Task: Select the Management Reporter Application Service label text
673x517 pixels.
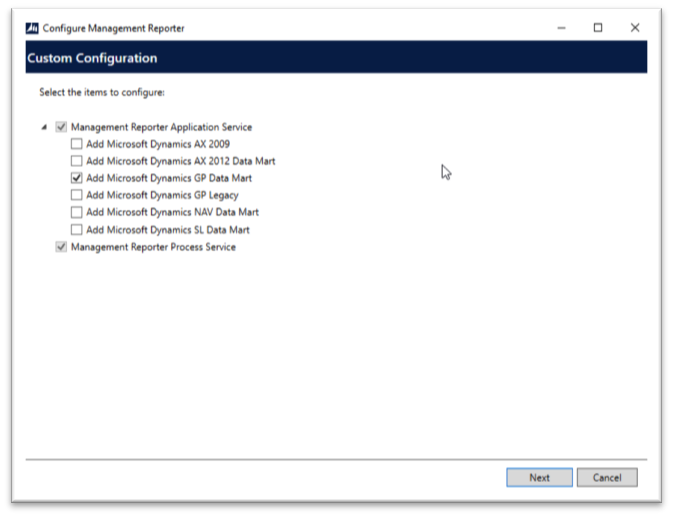Action: click(161, 127)
